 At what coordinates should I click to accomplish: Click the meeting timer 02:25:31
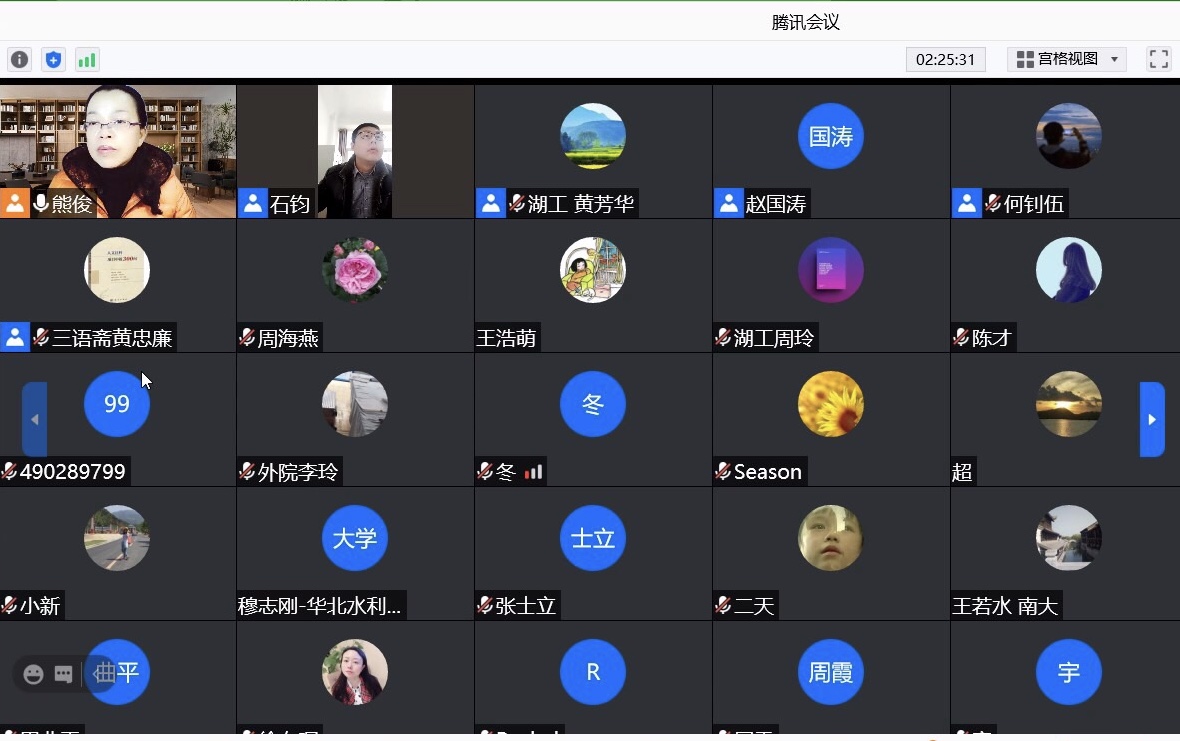tap(945, 59)
